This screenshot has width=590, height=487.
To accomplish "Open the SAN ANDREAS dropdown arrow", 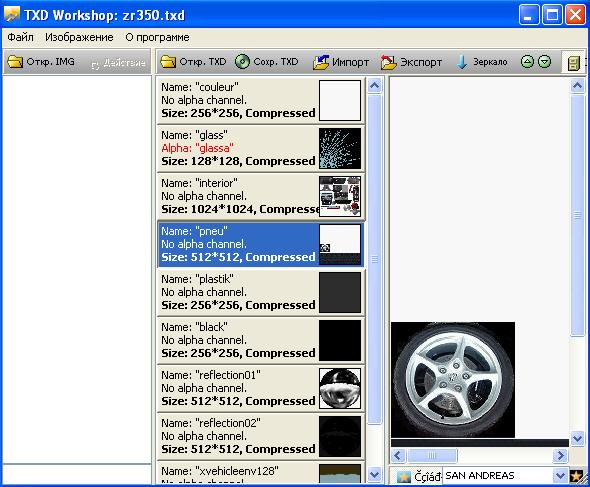I will [x=560, y=476].
